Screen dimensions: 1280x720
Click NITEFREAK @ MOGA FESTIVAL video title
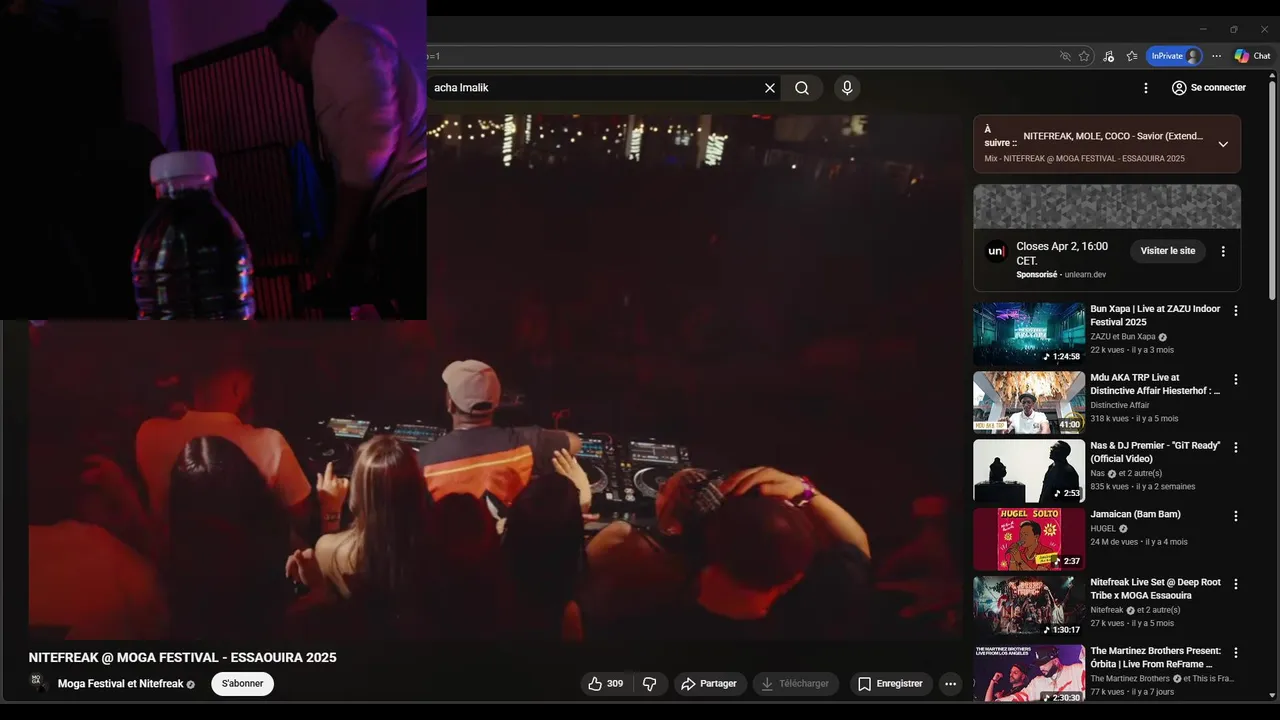click(182, 657)
